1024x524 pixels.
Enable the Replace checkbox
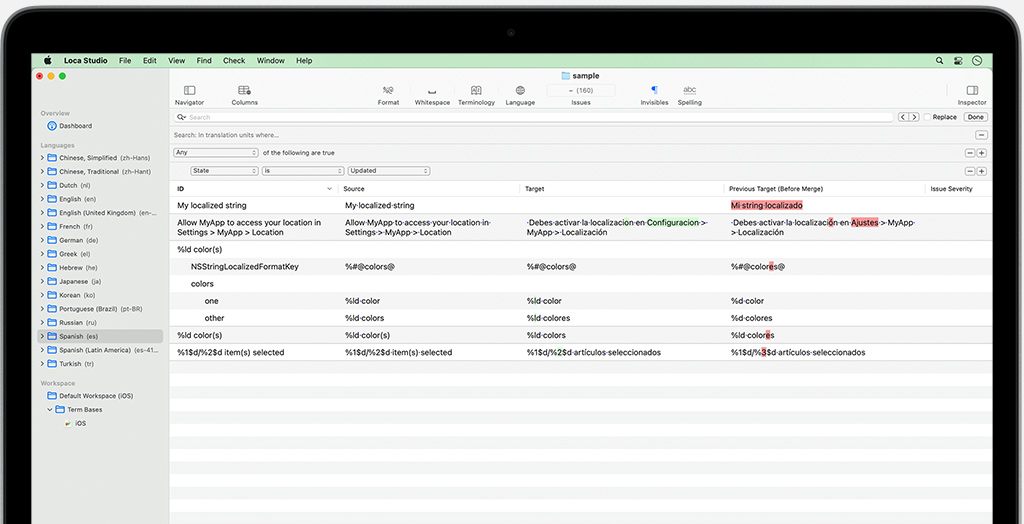[x=927, y=117]
